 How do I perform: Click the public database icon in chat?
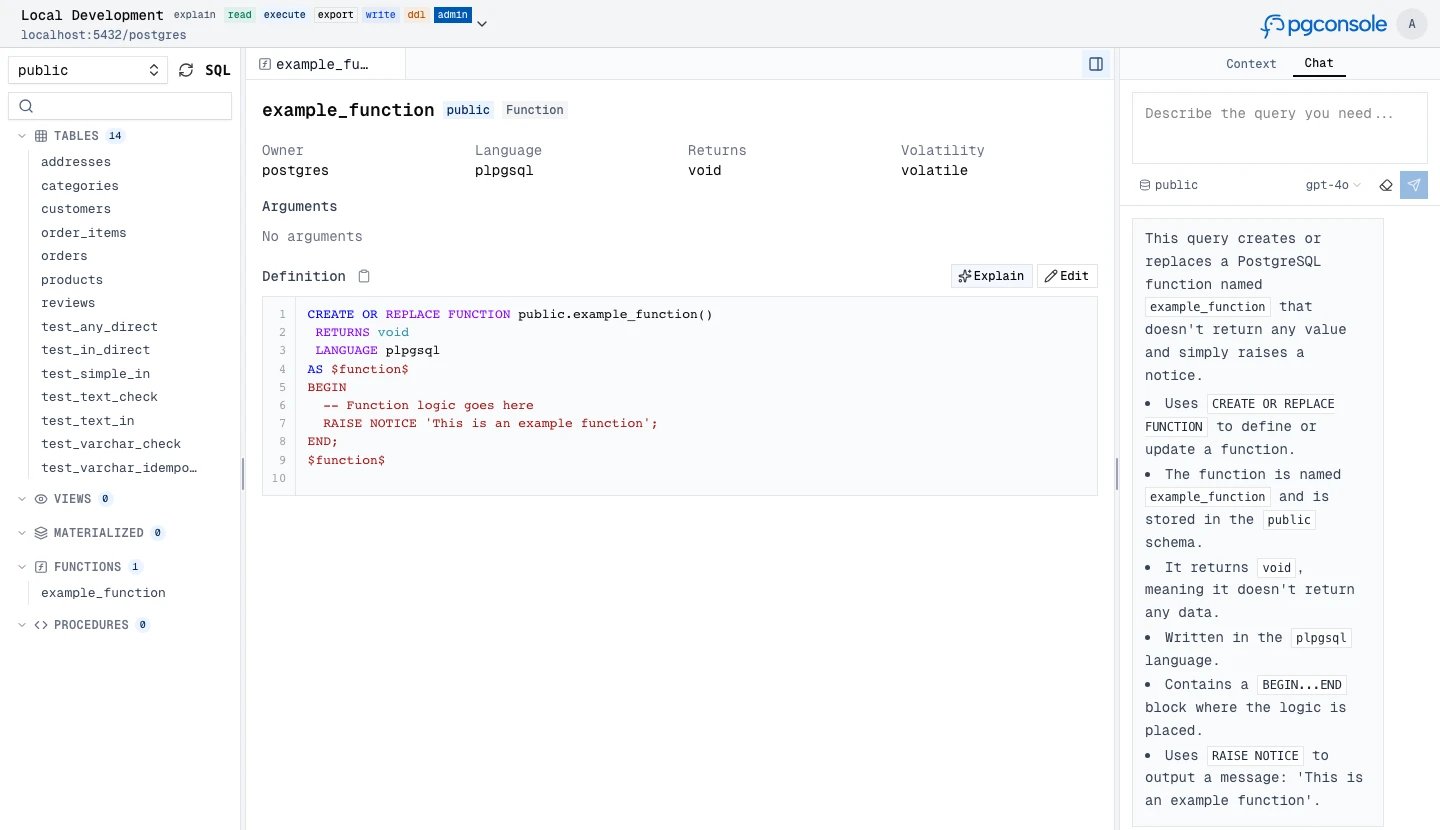point(1145,185)
